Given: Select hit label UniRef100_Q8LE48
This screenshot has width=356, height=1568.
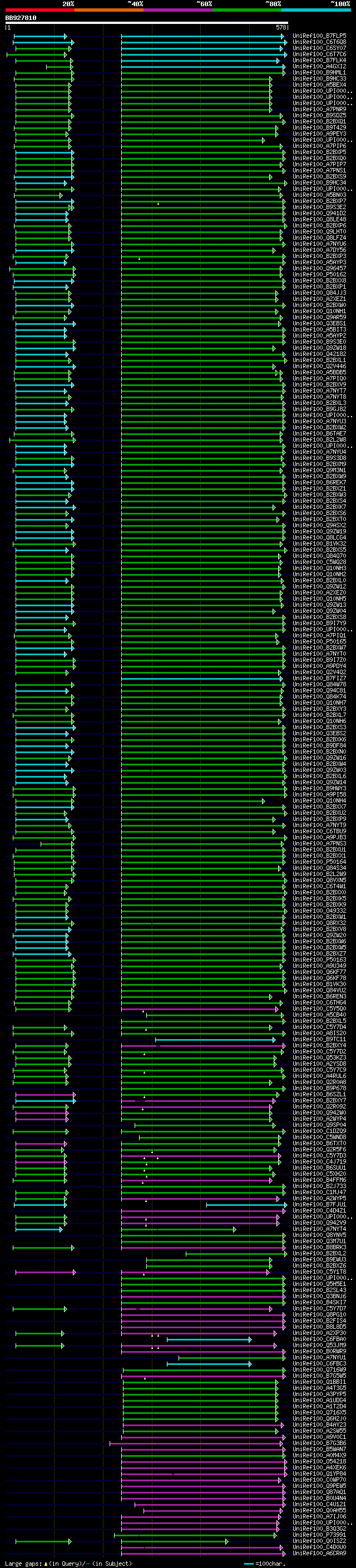Looking at the screenshot, I should tap(319, 220).
